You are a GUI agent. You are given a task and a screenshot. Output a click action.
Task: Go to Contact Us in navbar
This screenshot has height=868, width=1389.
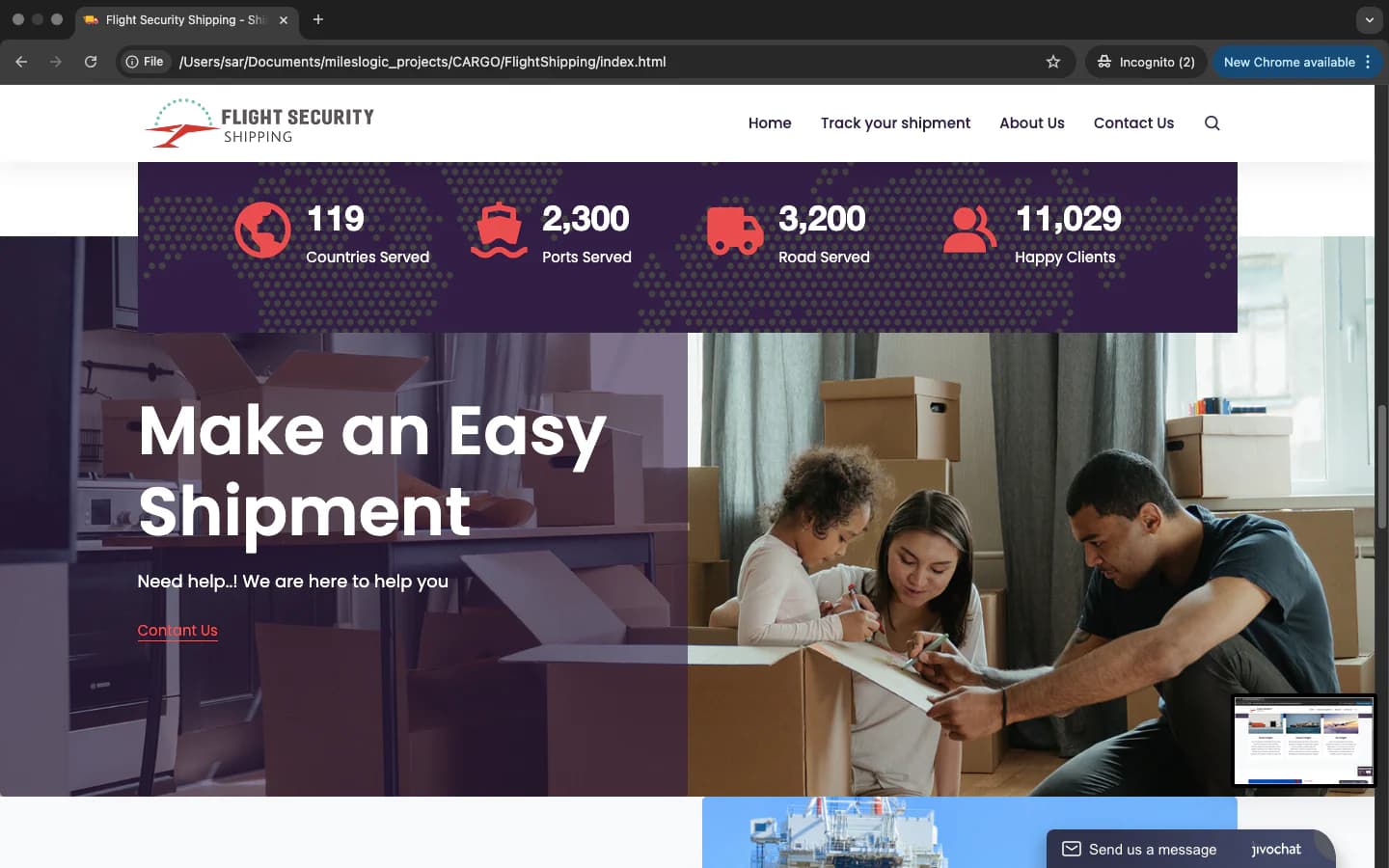[1133, 123]
